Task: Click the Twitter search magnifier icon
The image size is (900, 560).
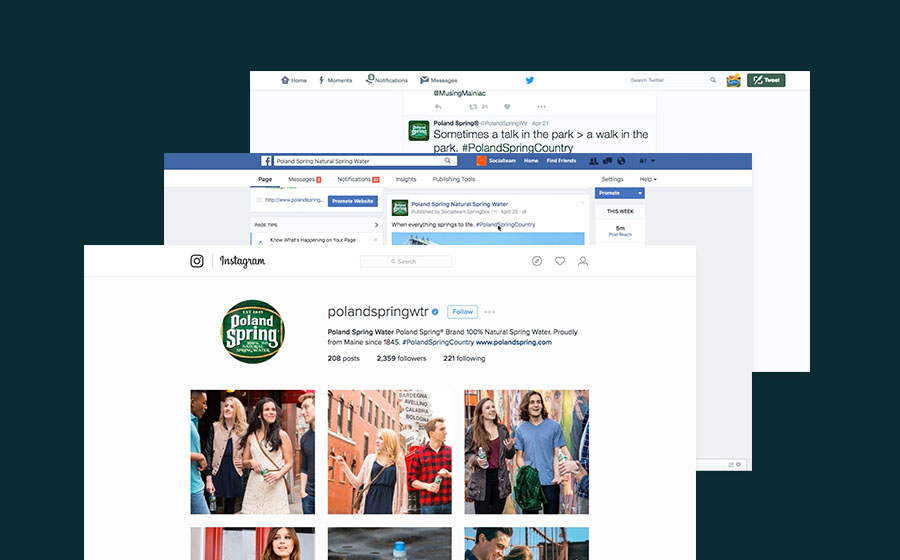Action: tap(713, 80)
